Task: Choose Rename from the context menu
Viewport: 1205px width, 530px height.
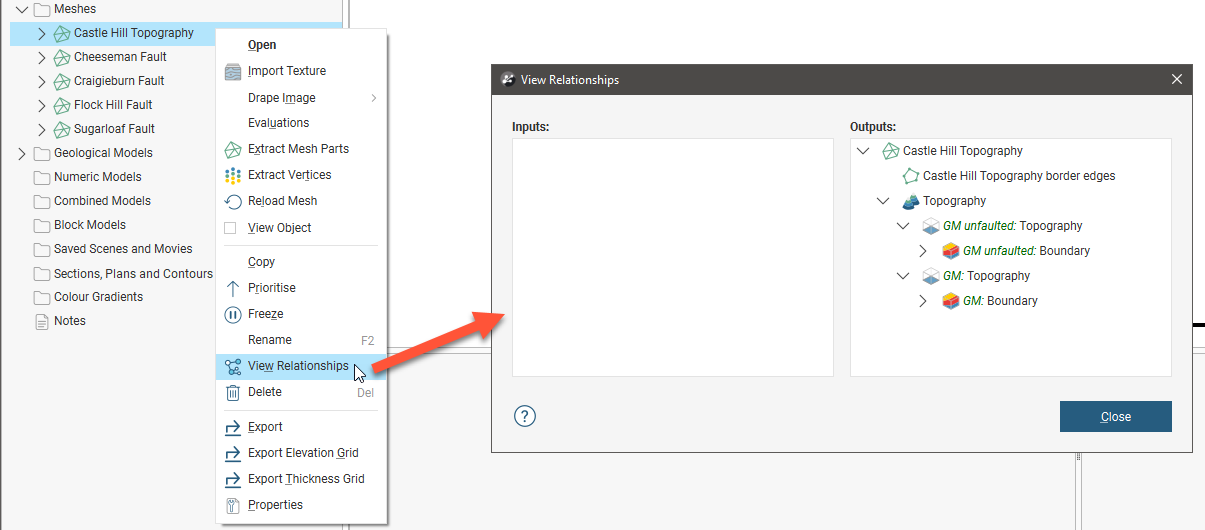Action: 270,340
